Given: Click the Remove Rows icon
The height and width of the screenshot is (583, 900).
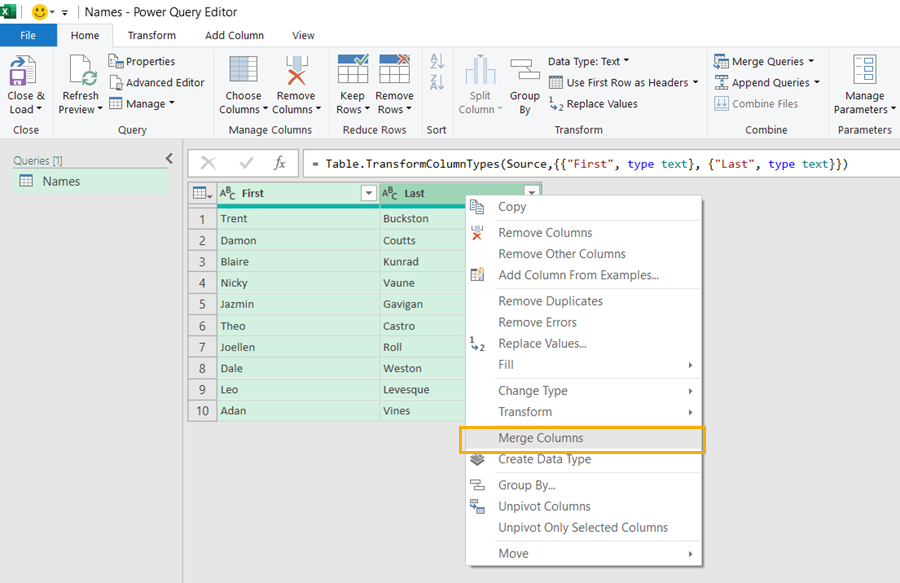Looking at the screenshot, I should click(394, 69).
